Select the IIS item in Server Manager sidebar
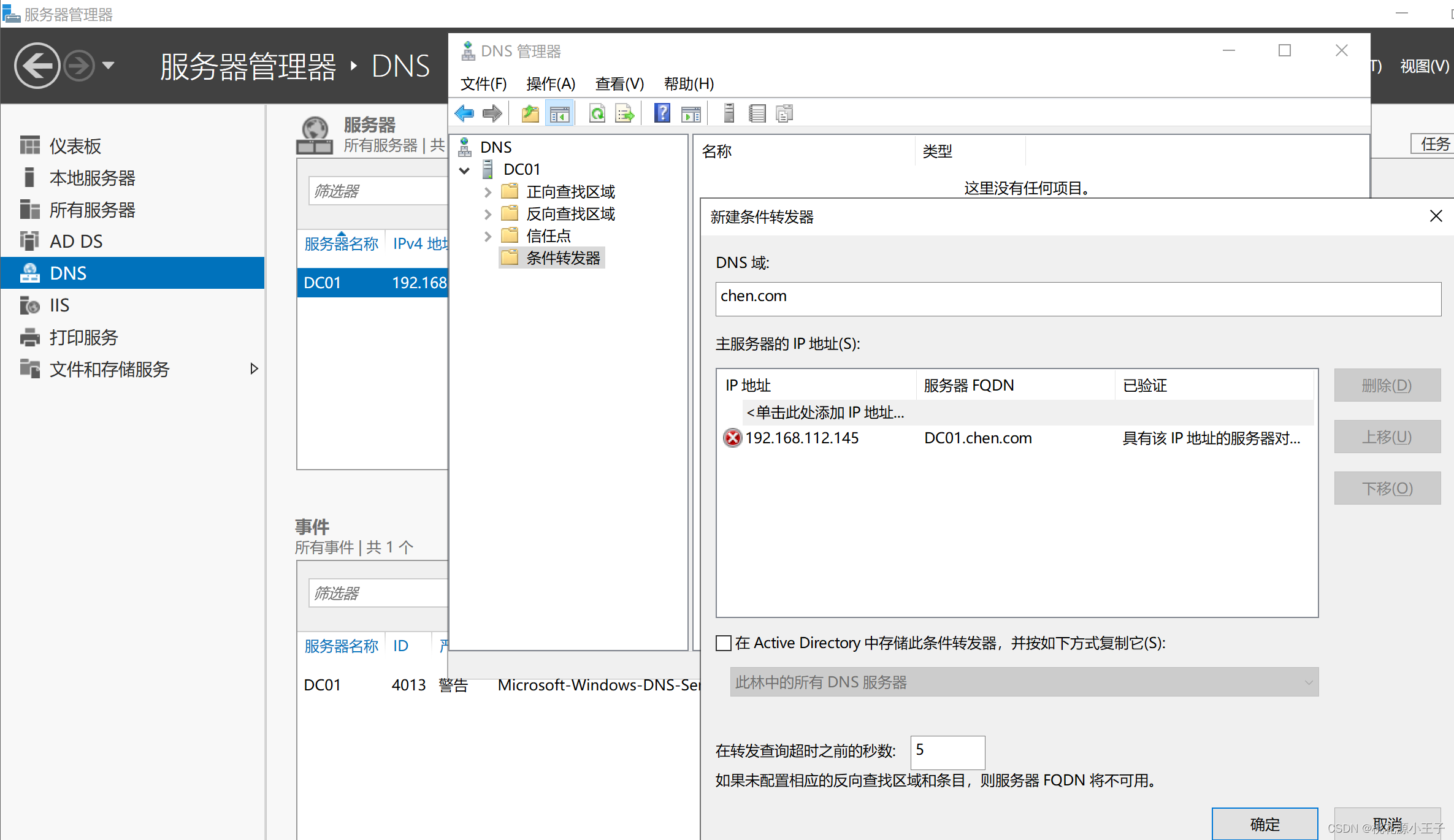Image resolution: width=1454 pixels, height=840 pixels. click(x=59, y=305)
